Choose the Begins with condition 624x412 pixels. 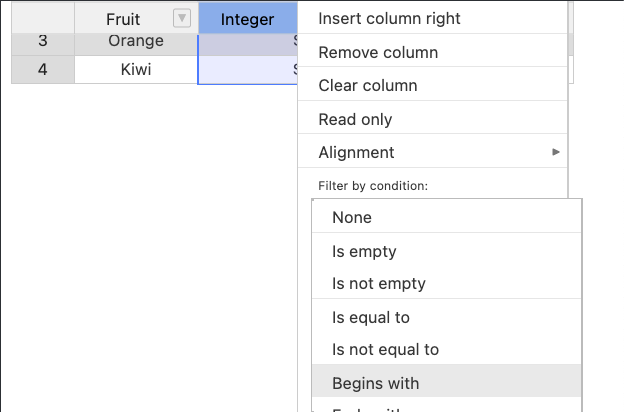(x=447, y=383)
